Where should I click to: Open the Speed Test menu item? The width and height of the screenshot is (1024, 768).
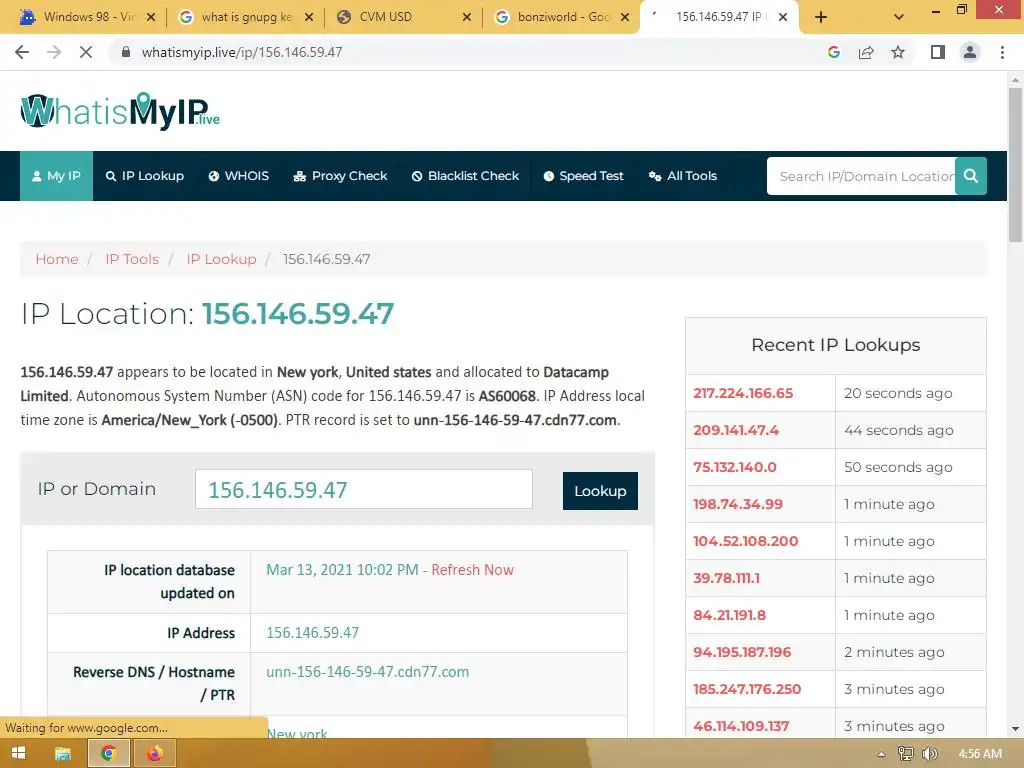pos(583,176)
